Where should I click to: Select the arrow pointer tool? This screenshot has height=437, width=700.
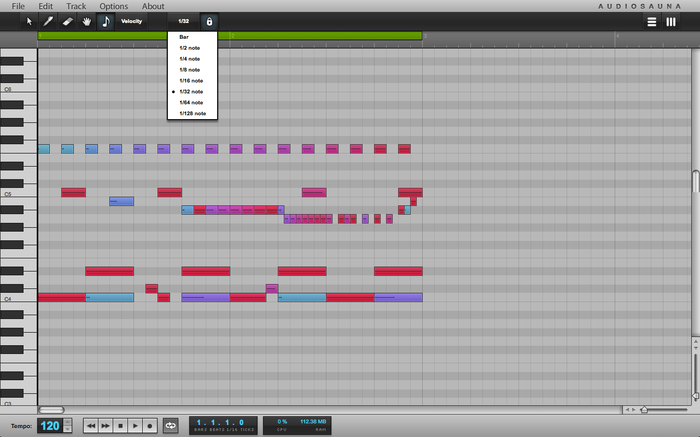click(x=29, y=20)
